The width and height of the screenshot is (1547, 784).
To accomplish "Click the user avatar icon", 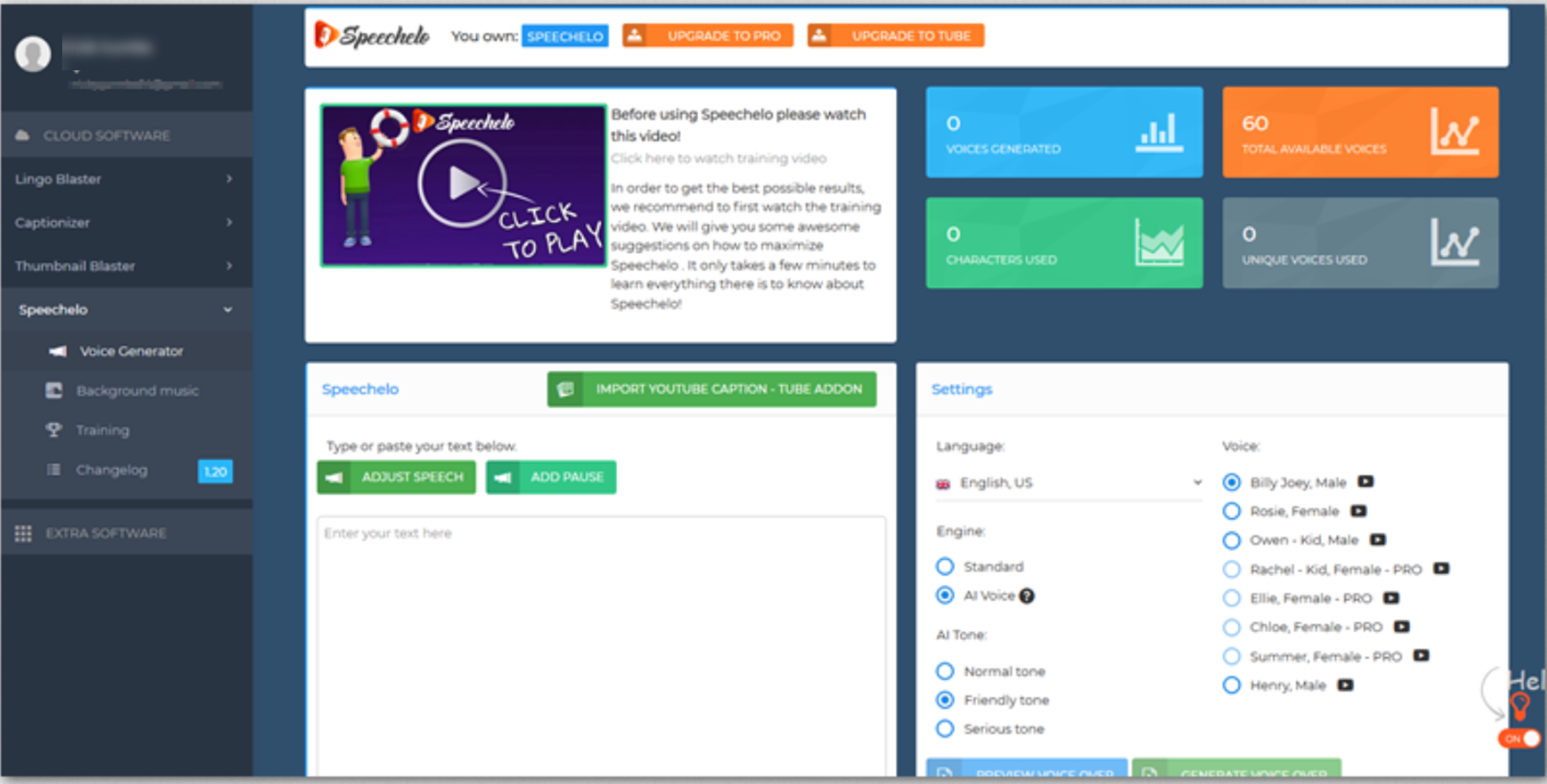I will [x=33, y=54].
